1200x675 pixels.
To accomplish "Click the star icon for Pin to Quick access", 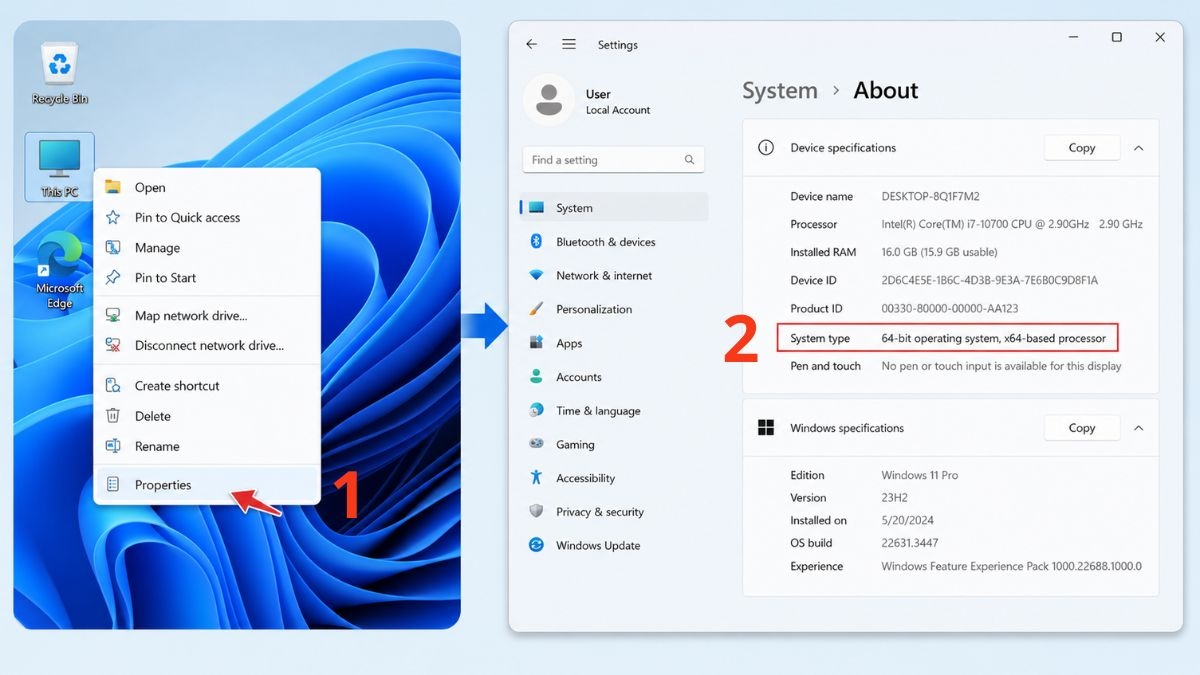I will pyautogui.click(x=113, y=217).
